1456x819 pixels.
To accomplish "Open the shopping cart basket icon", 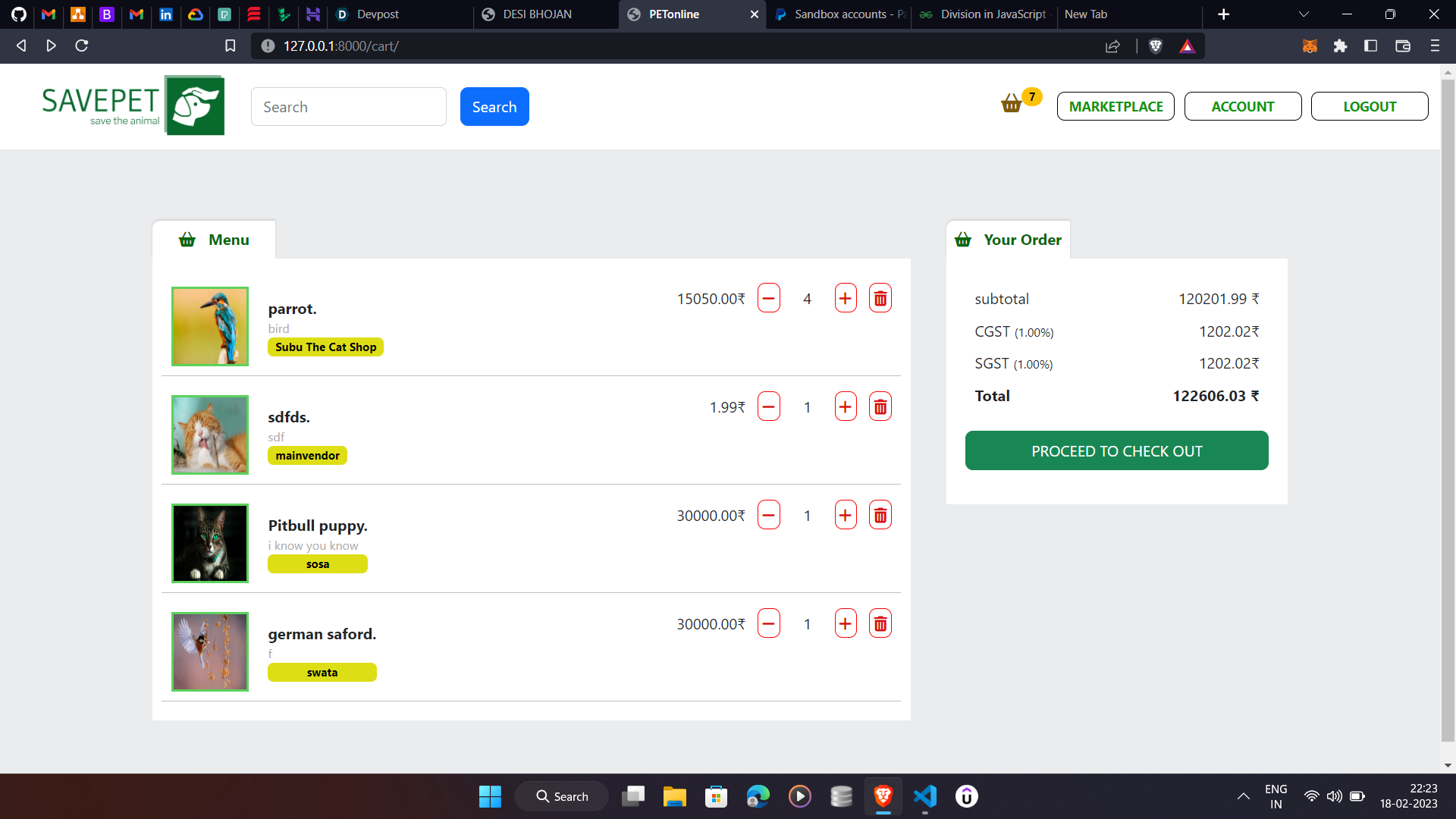I will tap(1011, 104).
